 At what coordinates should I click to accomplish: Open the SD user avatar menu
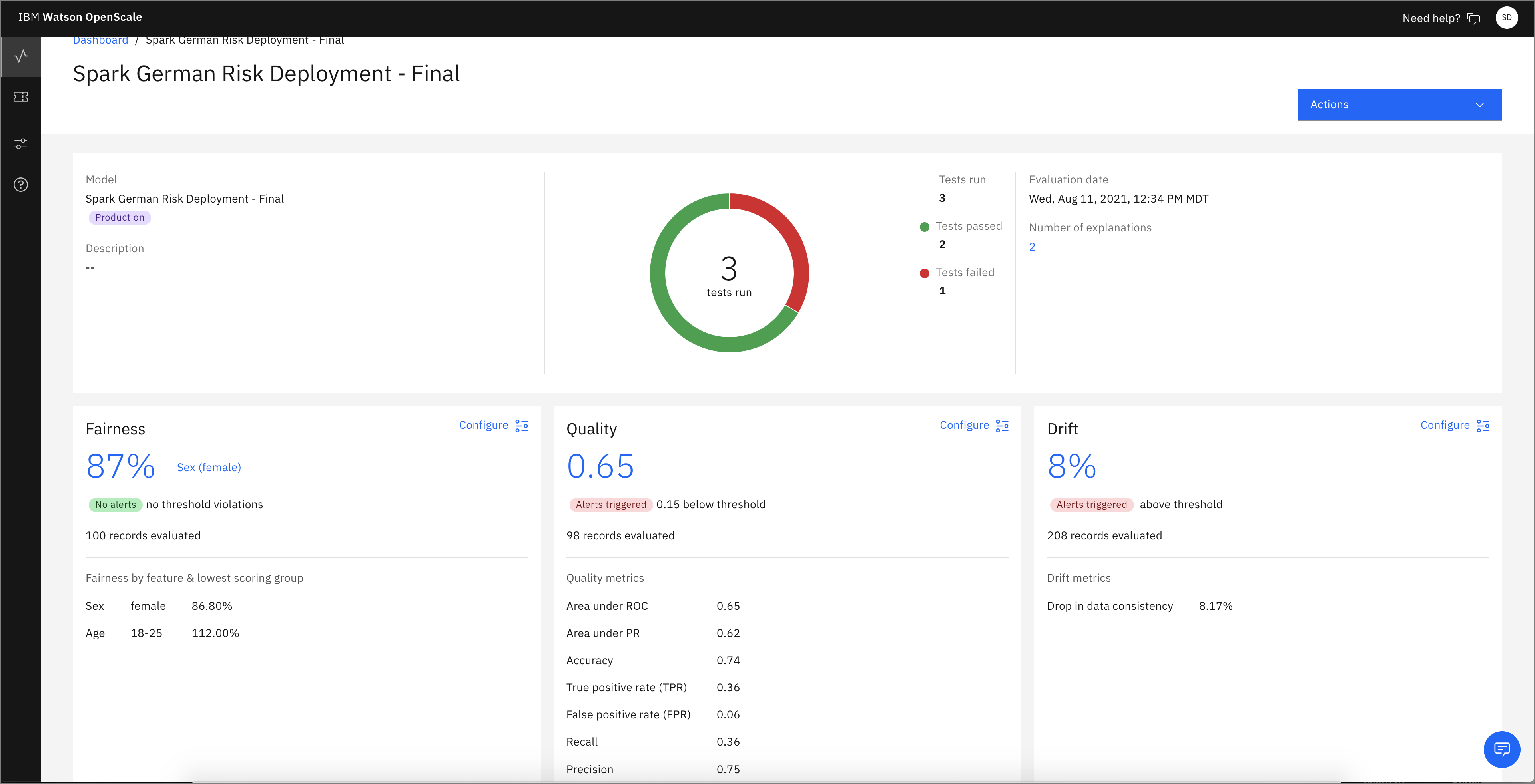point(1506,18)
